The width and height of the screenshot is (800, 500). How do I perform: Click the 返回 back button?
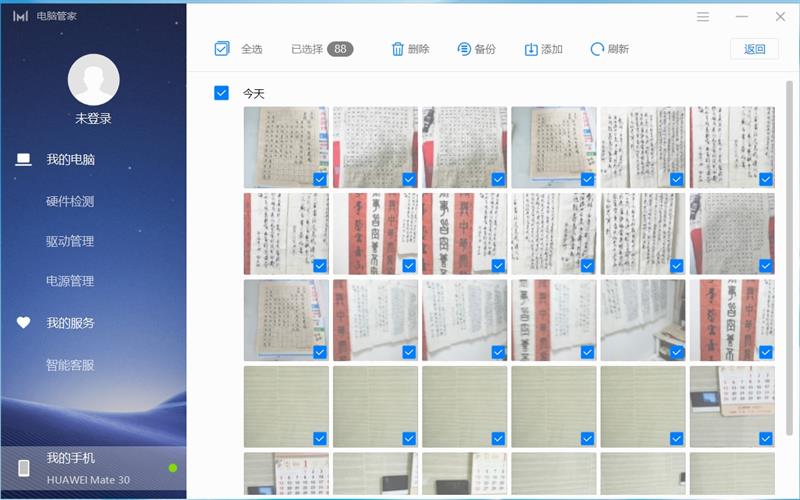pos(754,49)
